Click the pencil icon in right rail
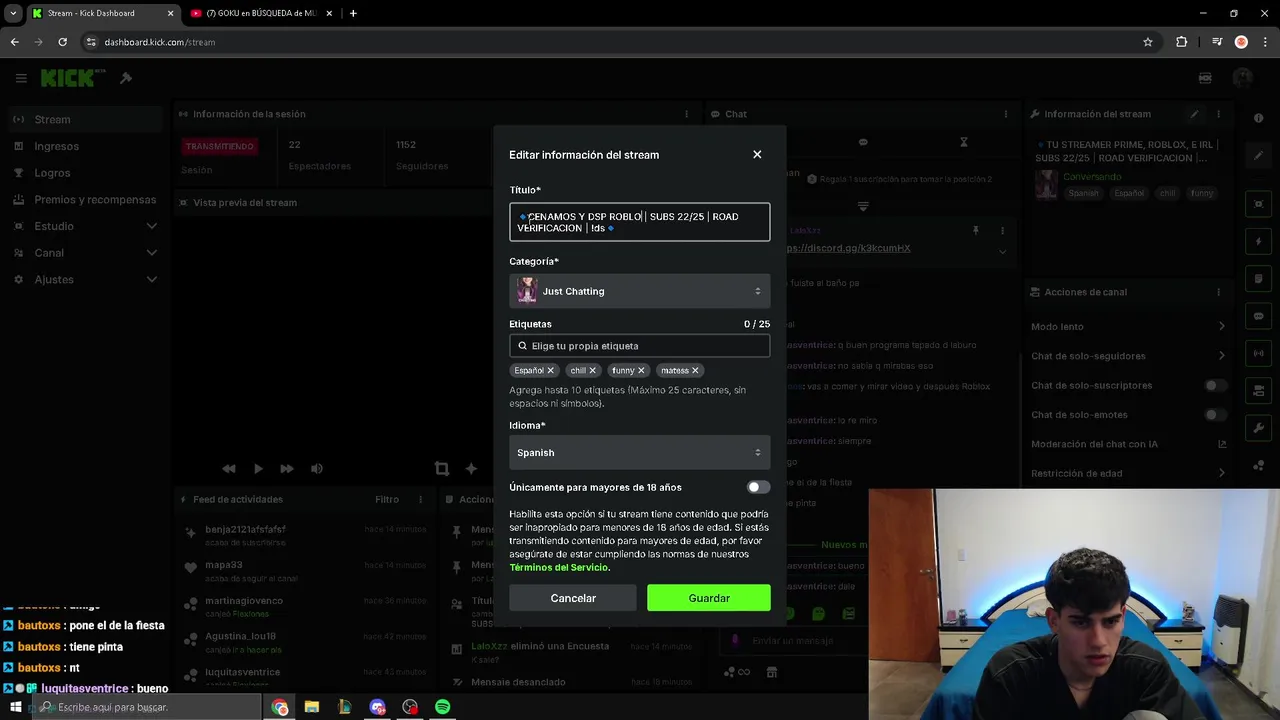The height and width of the screenshot is (720, 1280). [1258, 156]
